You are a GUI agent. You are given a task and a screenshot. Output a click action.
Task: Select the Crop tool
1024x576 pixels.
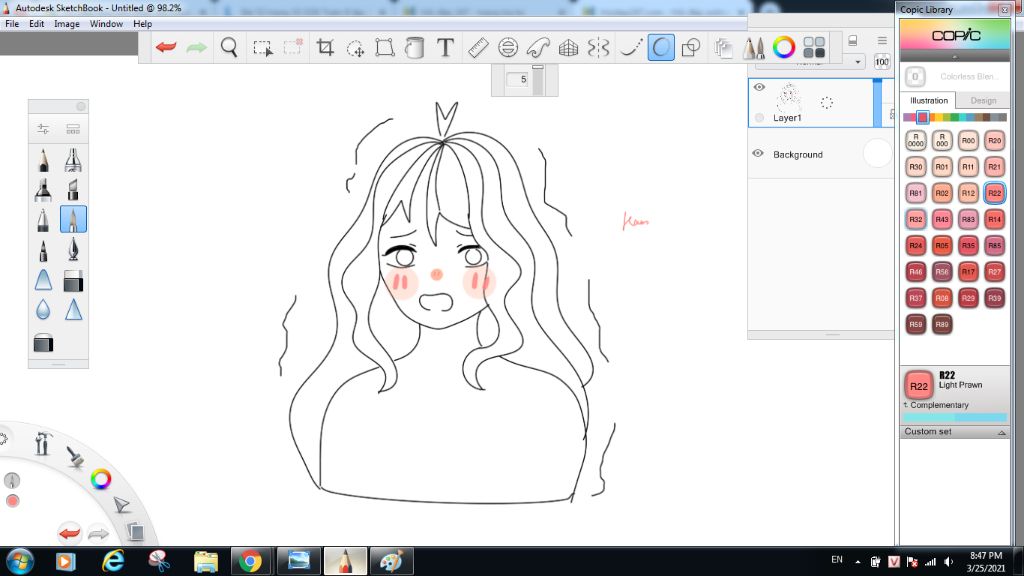pyautogui.click(x=325, y=47)
